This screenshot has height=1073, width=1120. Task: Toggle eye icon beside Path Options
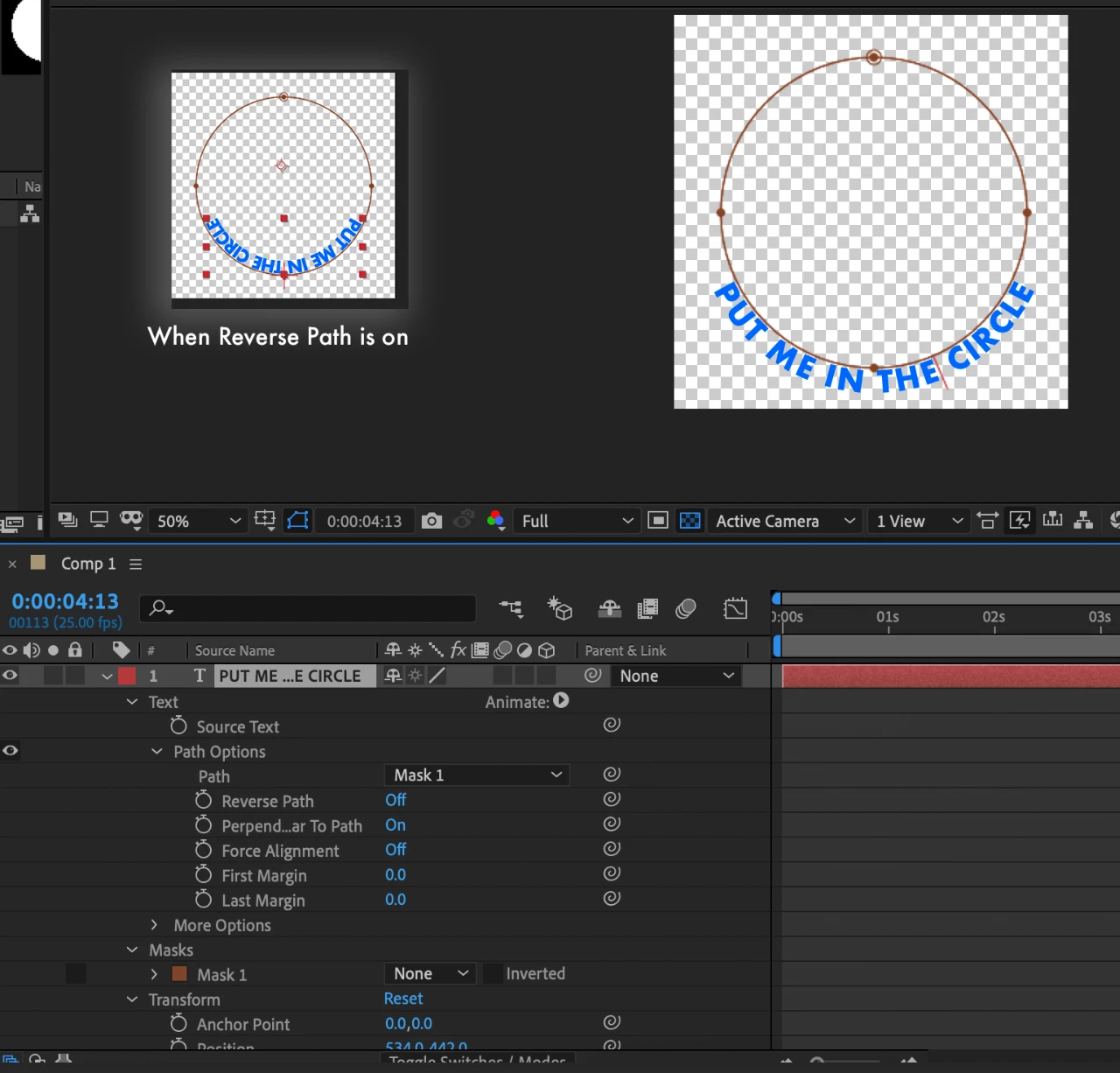pyautogui.click(x=10, y=751)
